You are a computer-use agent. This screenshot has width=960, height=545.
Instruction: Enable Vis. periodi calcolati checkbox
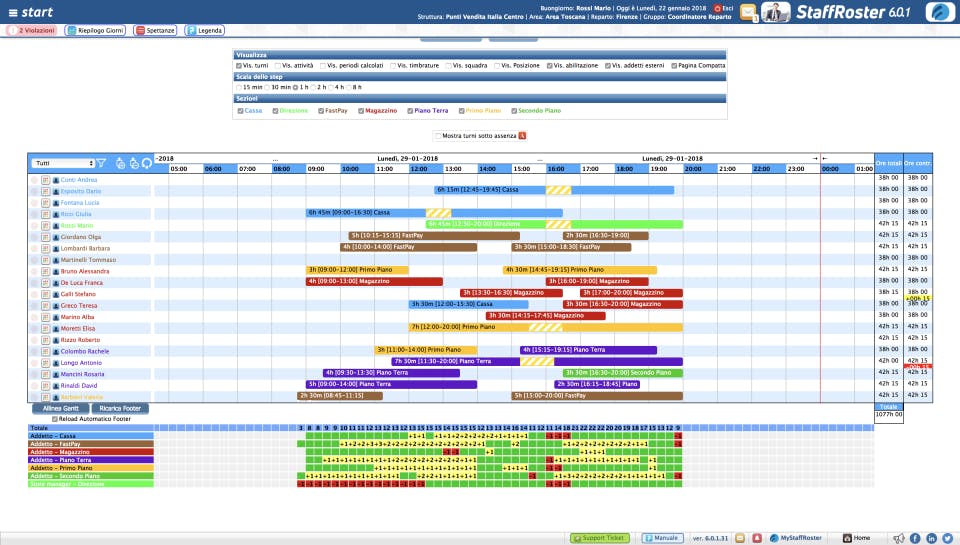[x=323, y=66]
